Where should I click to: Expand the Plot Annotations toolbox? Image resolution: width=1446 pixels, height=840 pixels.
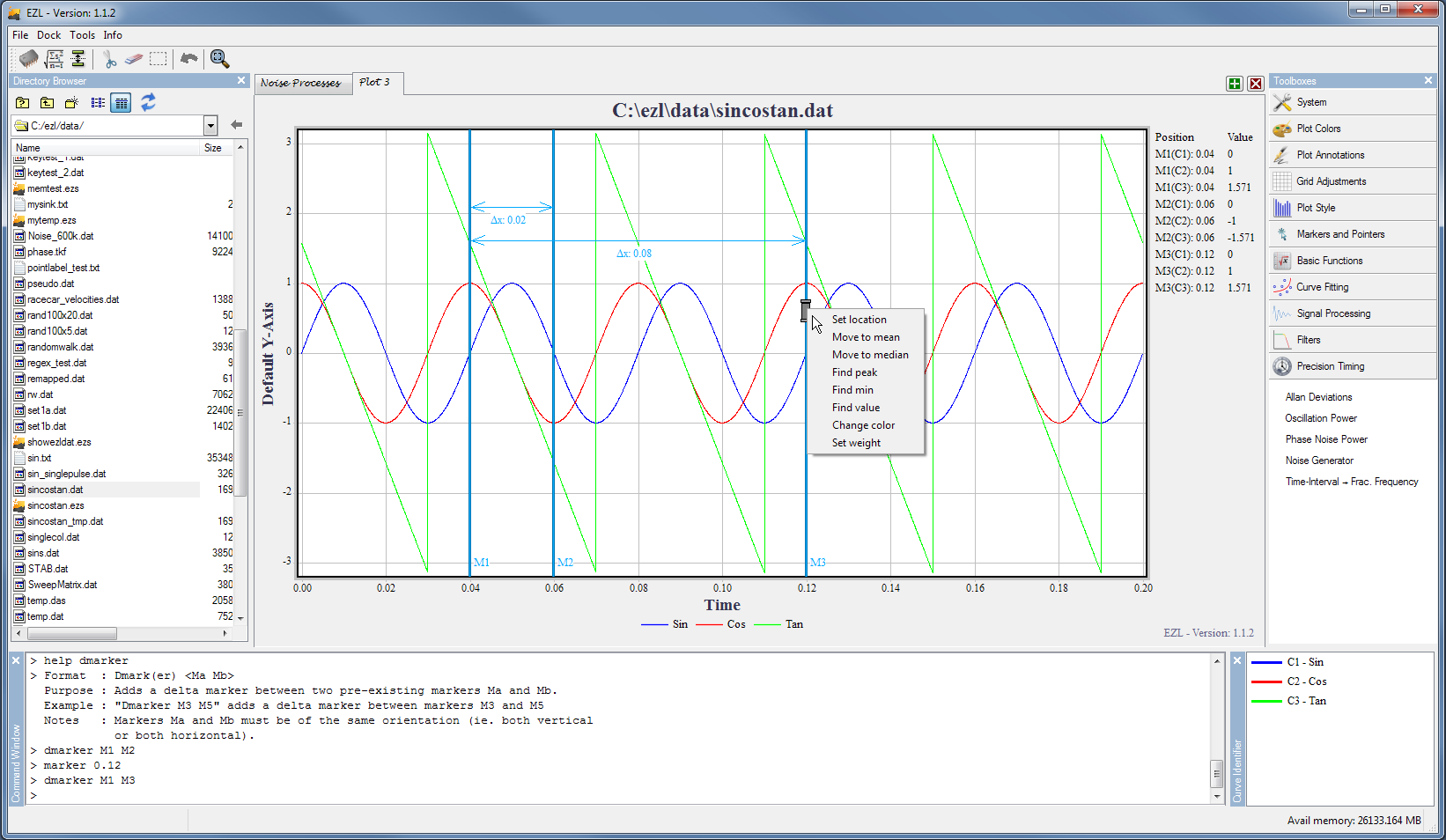1353,155
